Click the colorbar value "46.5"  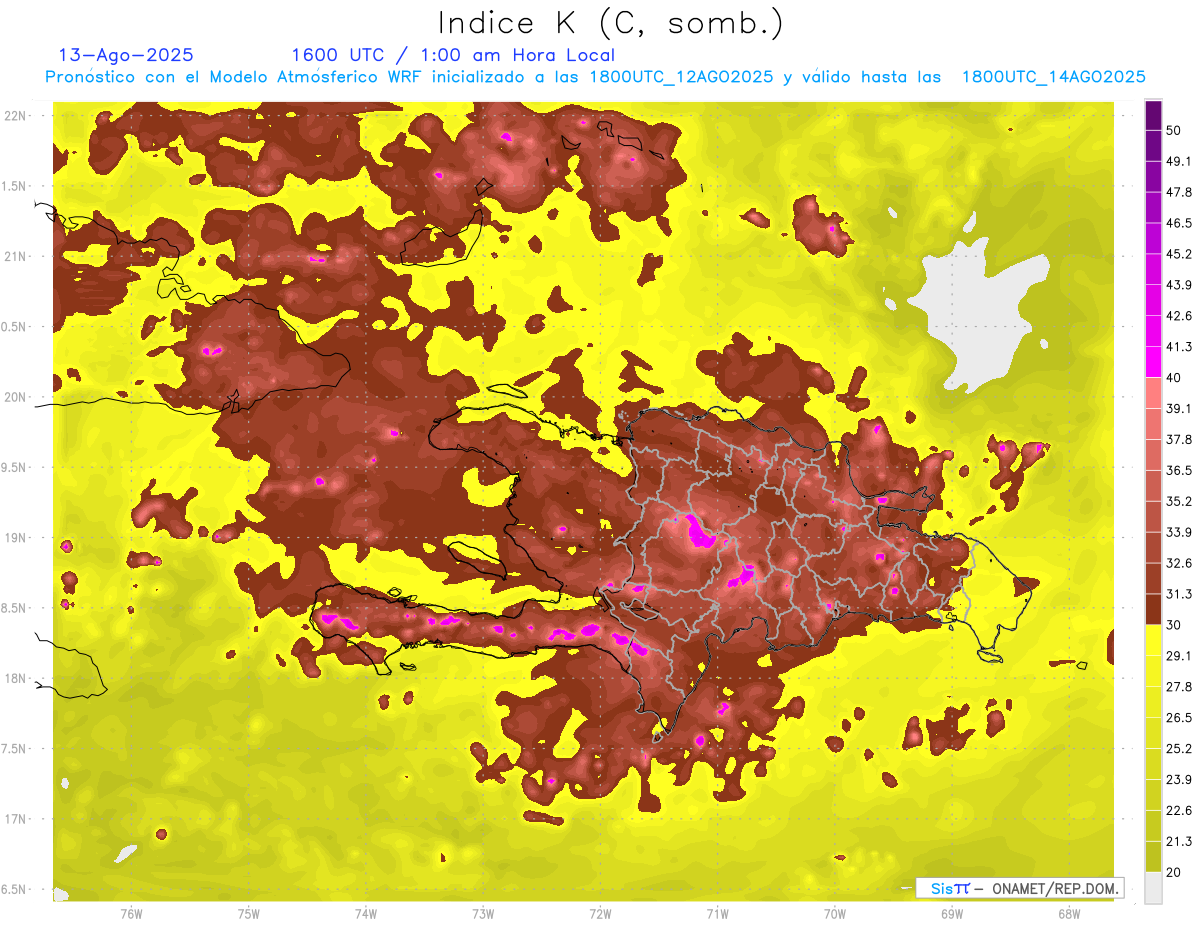[x=1179, y=223]
